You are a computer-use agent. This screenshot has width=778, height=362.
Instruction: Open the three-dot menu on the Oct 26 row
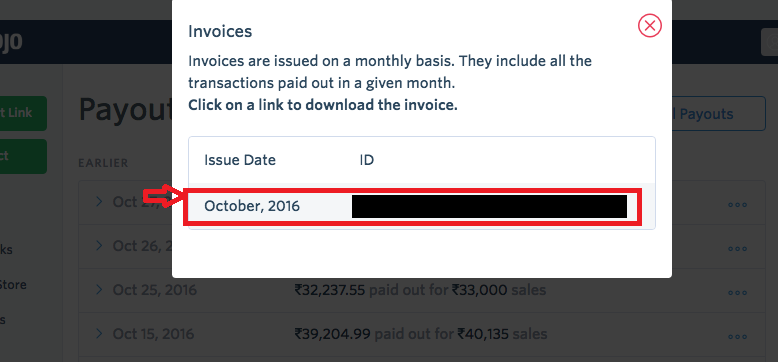[x=737, y=249]
